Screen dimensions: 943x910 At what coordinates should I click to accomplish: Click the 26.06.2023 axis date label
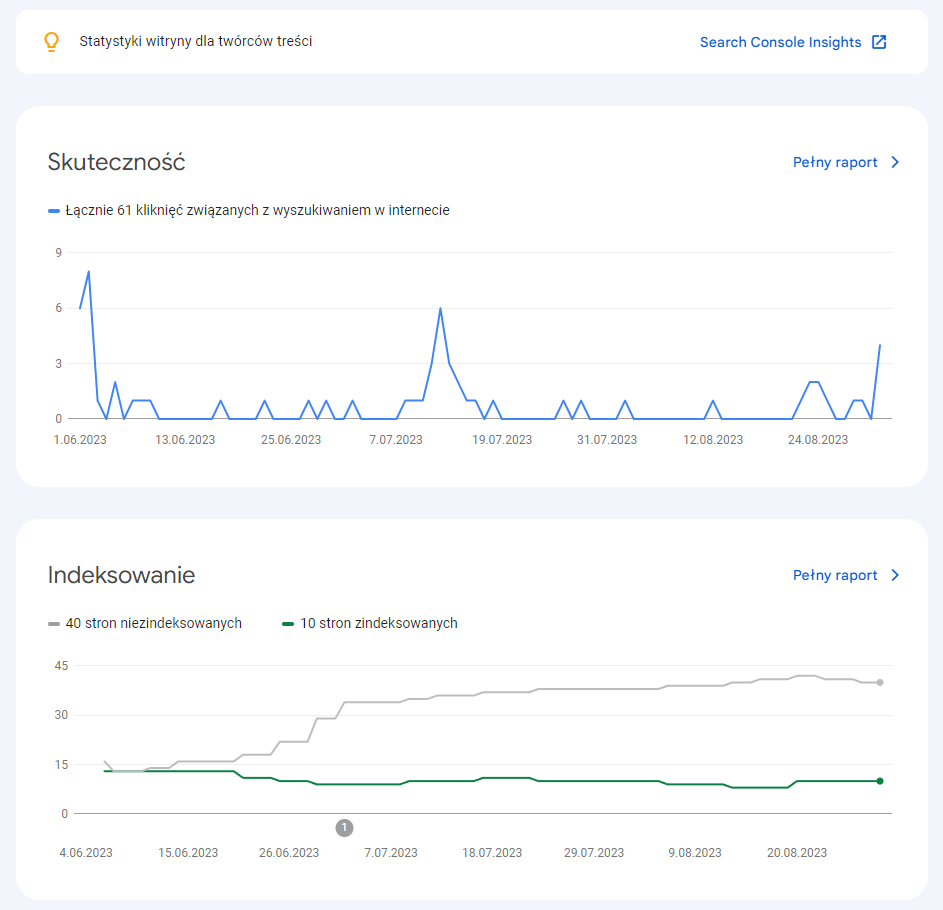click(289, 853)
